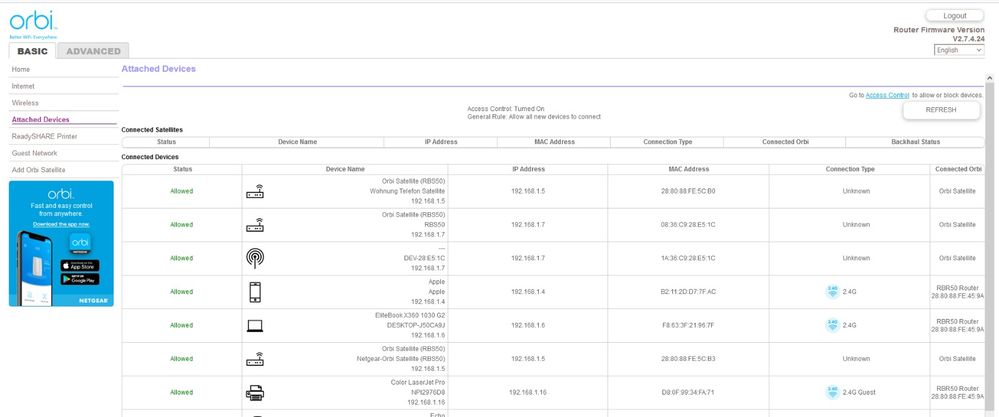
Task: Click the Router Firmware Version V2.7.4.24 text
Action: click(x=938, y=34)
